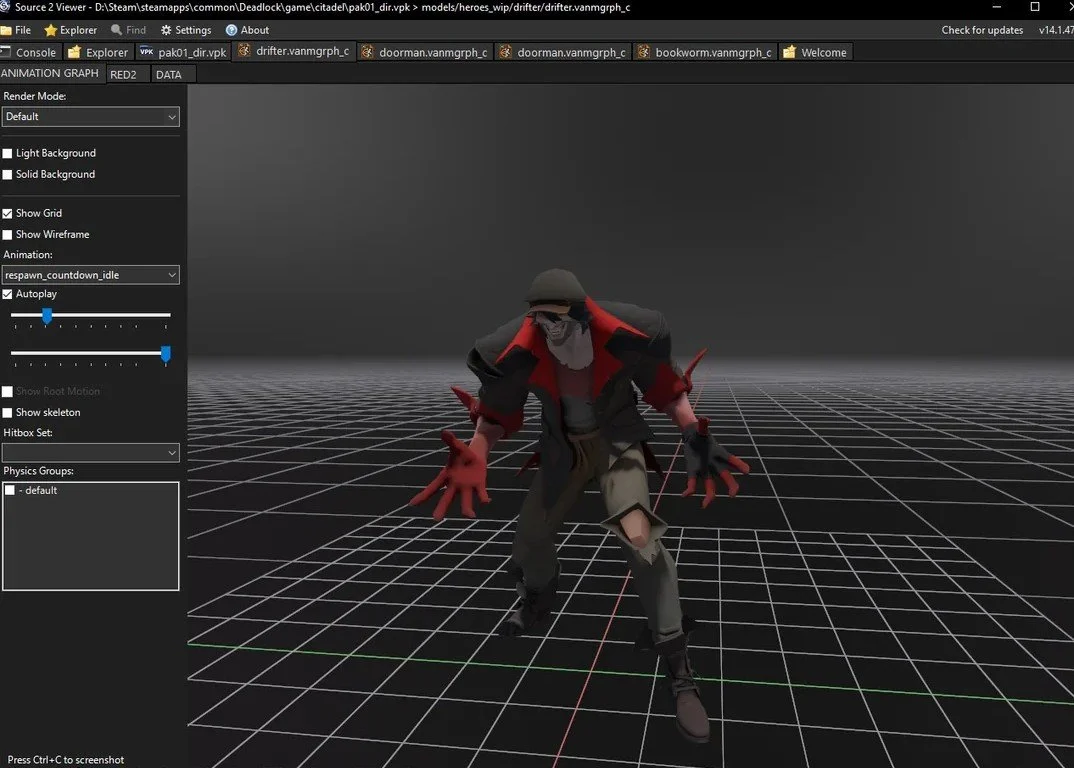Click the VPK icon on pak01_dir.vpk tab
The image size is (1074, 768).
coord(147,51)
